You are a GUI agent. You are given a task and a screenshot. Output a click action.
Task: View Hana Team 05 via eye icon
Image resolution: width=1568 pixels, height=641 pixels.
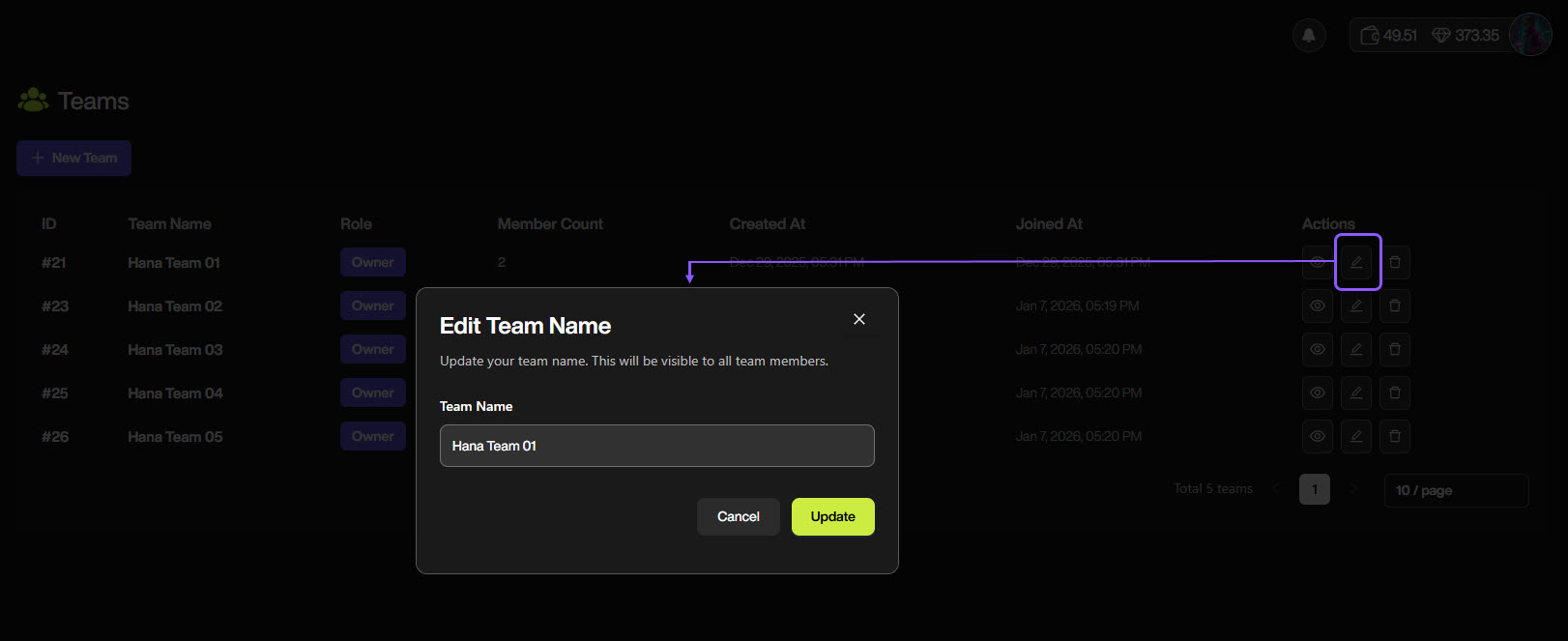tap(1318, 436)
